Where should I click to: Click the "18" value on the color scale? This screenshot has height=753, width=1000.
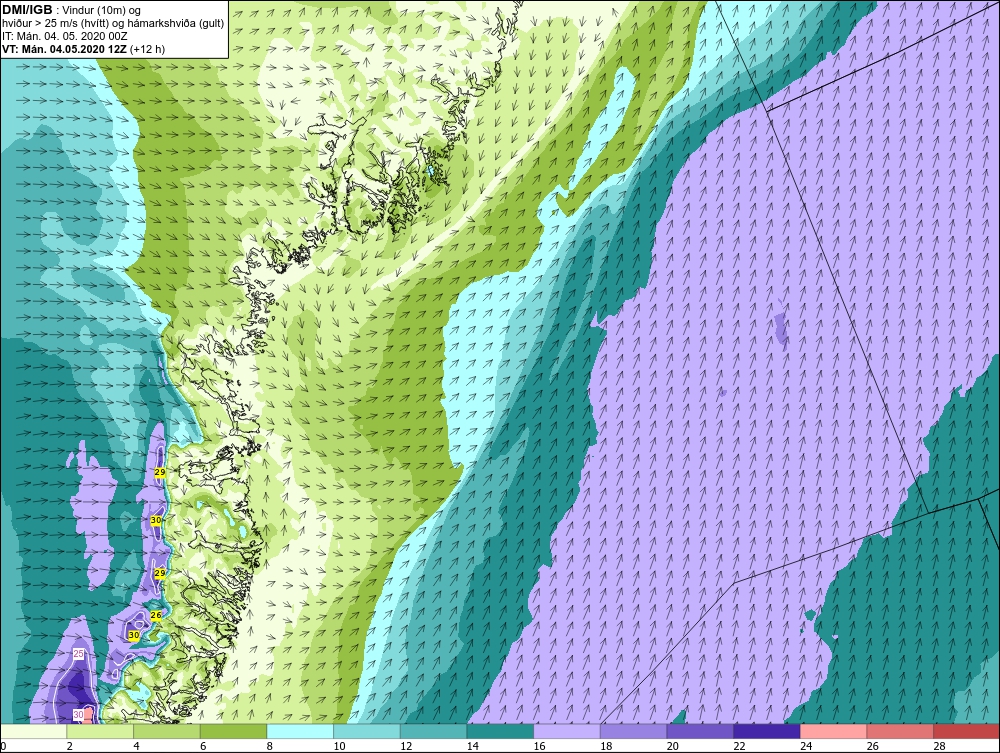[605, 746]
